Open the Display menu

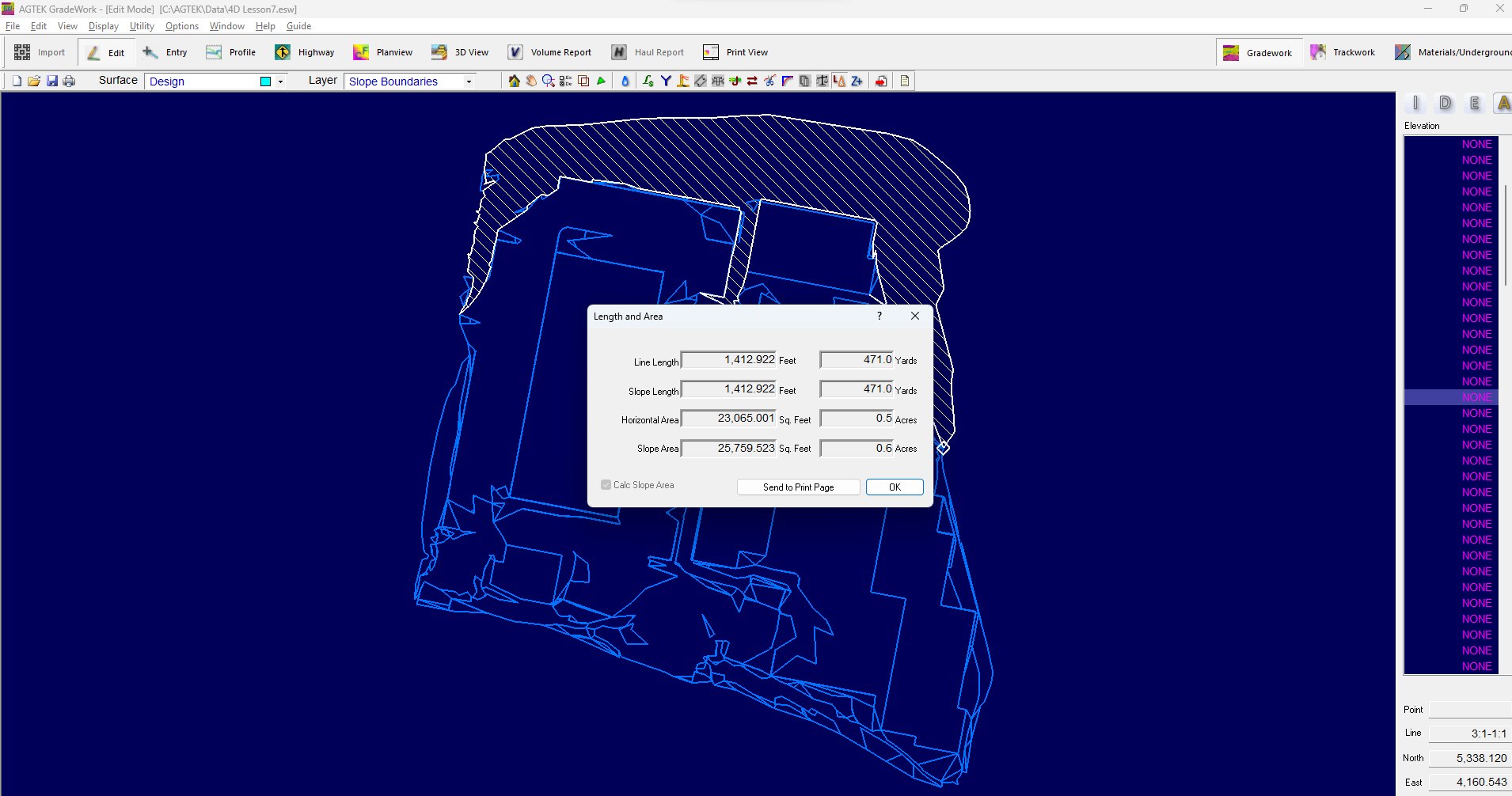click(x=103, y=26)
